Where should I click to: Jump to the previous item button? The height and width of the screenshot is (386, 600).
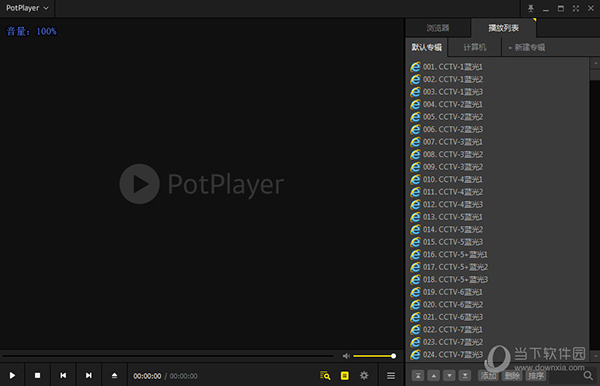point(63,376)
